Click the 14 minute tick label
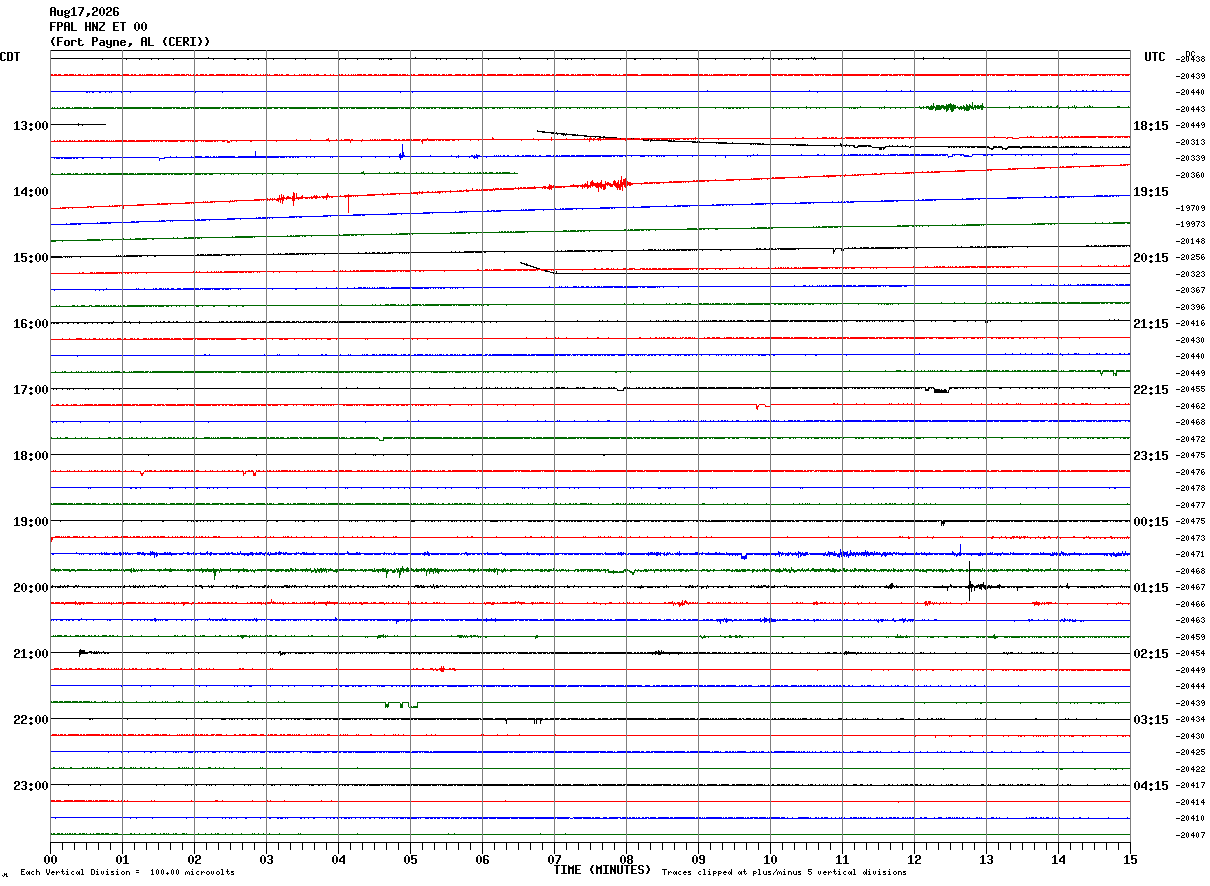1210x886 pixels. (1058, 859)
